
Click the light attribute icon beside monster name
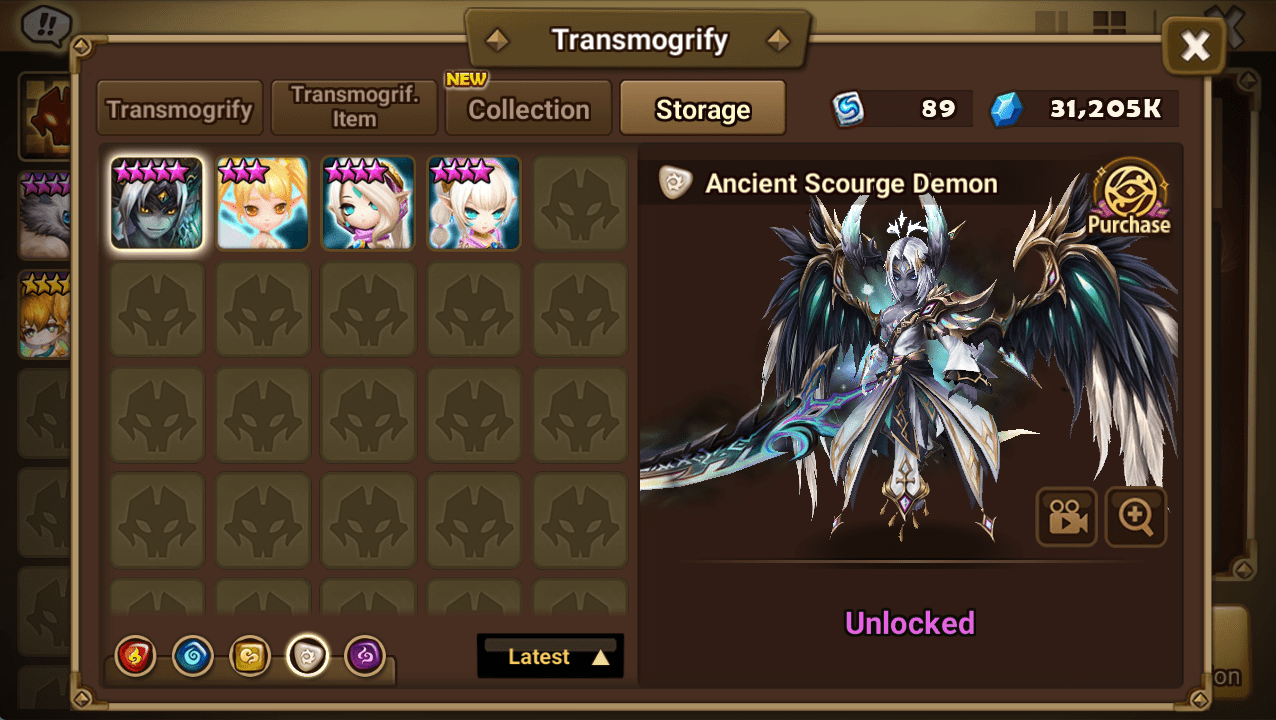pos(675,183)
